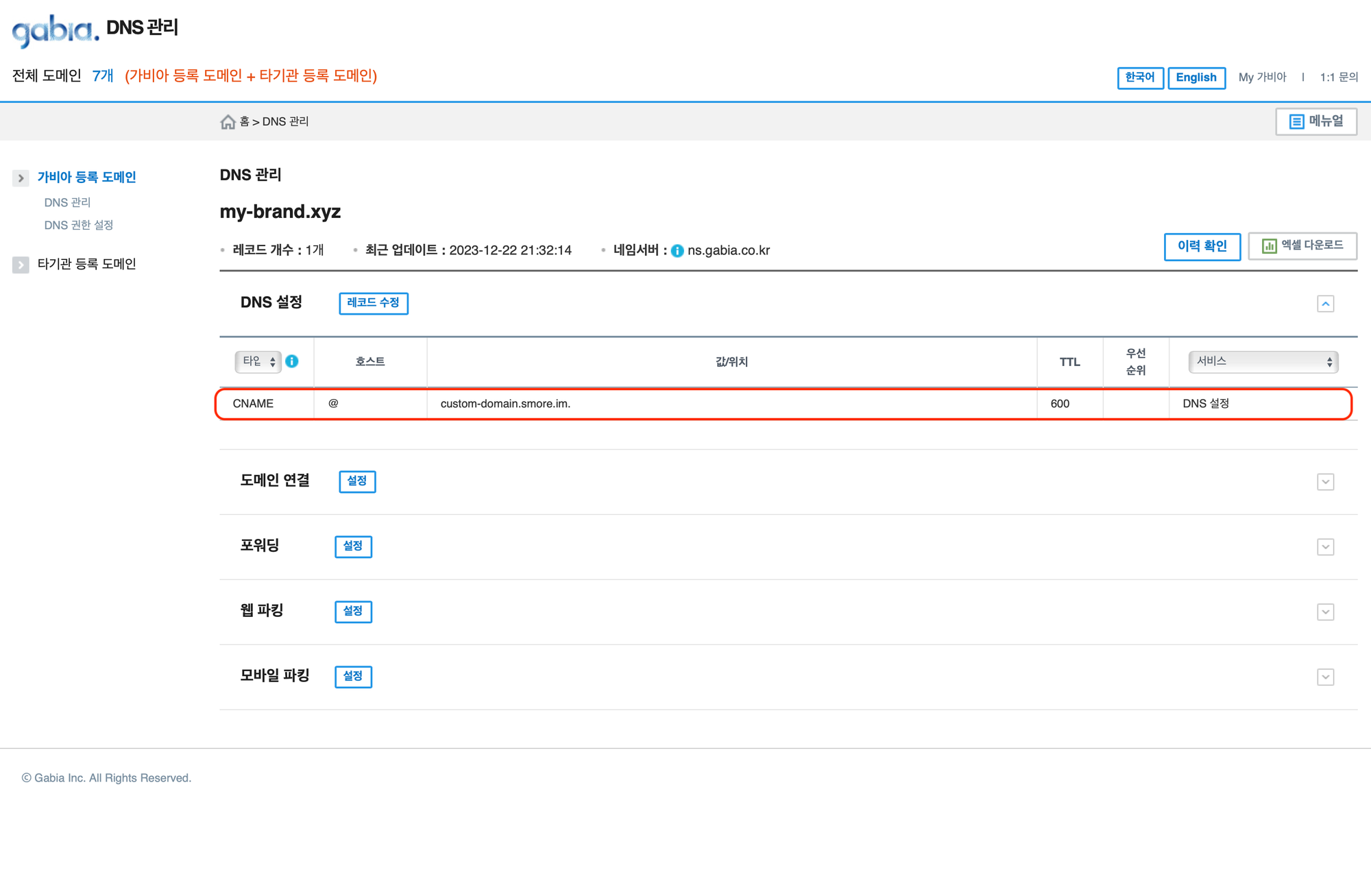Collapse the DNS 설정 section

pyautogui.click(x=1325, y=304)
